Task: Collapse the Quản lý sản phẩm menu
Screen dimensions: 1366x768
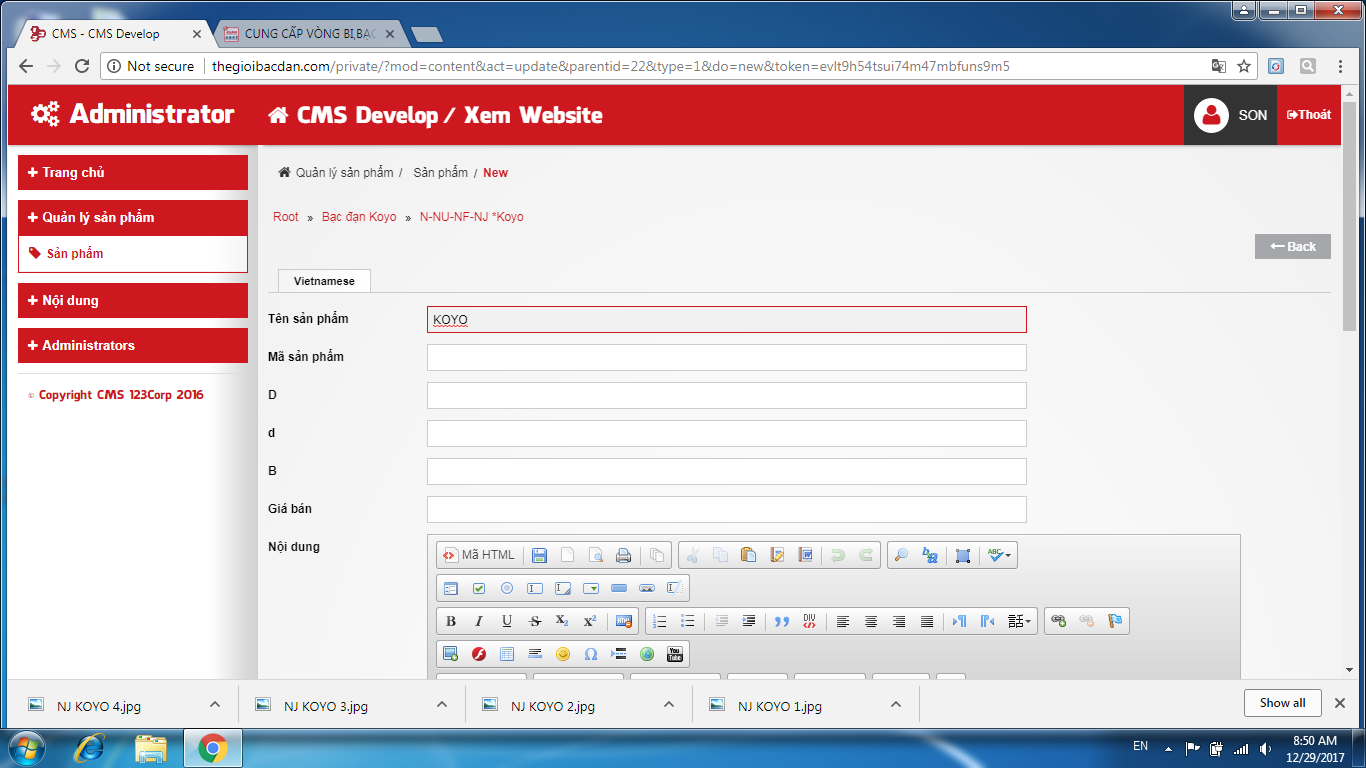Action: 133,217
